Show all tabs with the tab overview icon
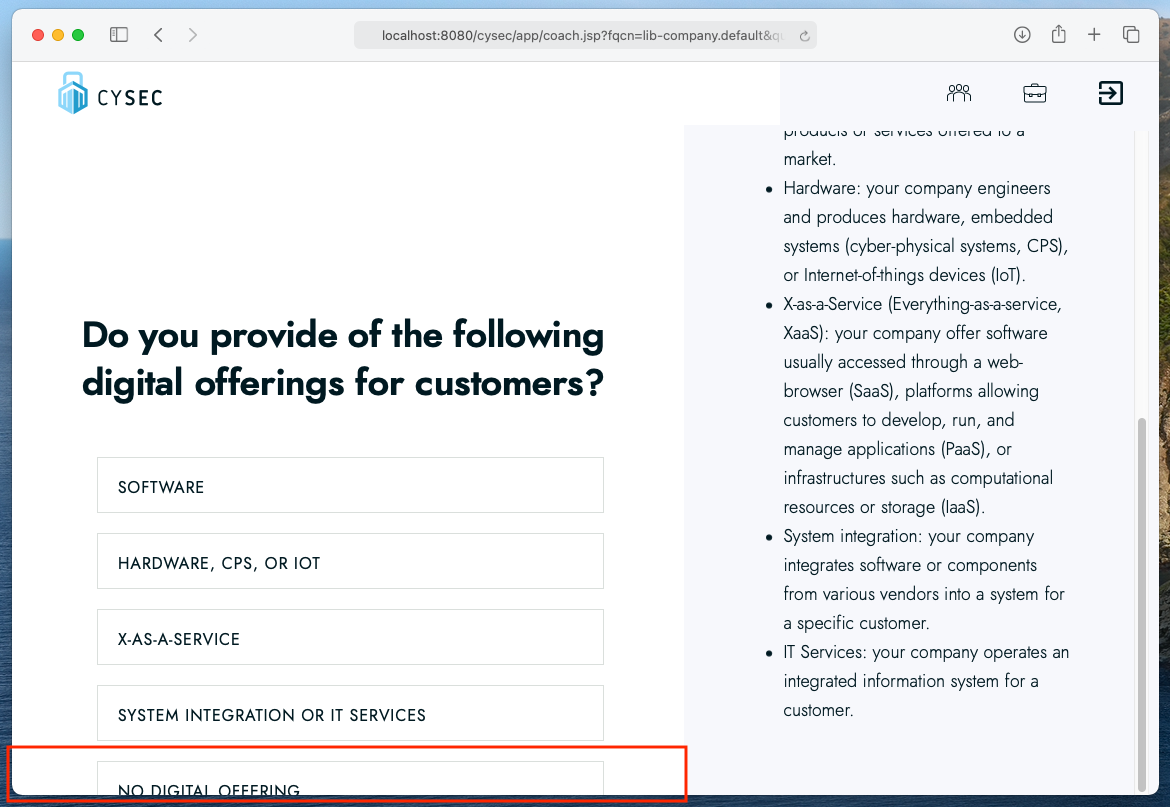The image size is (1170, 807). (x=1131, y=33)
